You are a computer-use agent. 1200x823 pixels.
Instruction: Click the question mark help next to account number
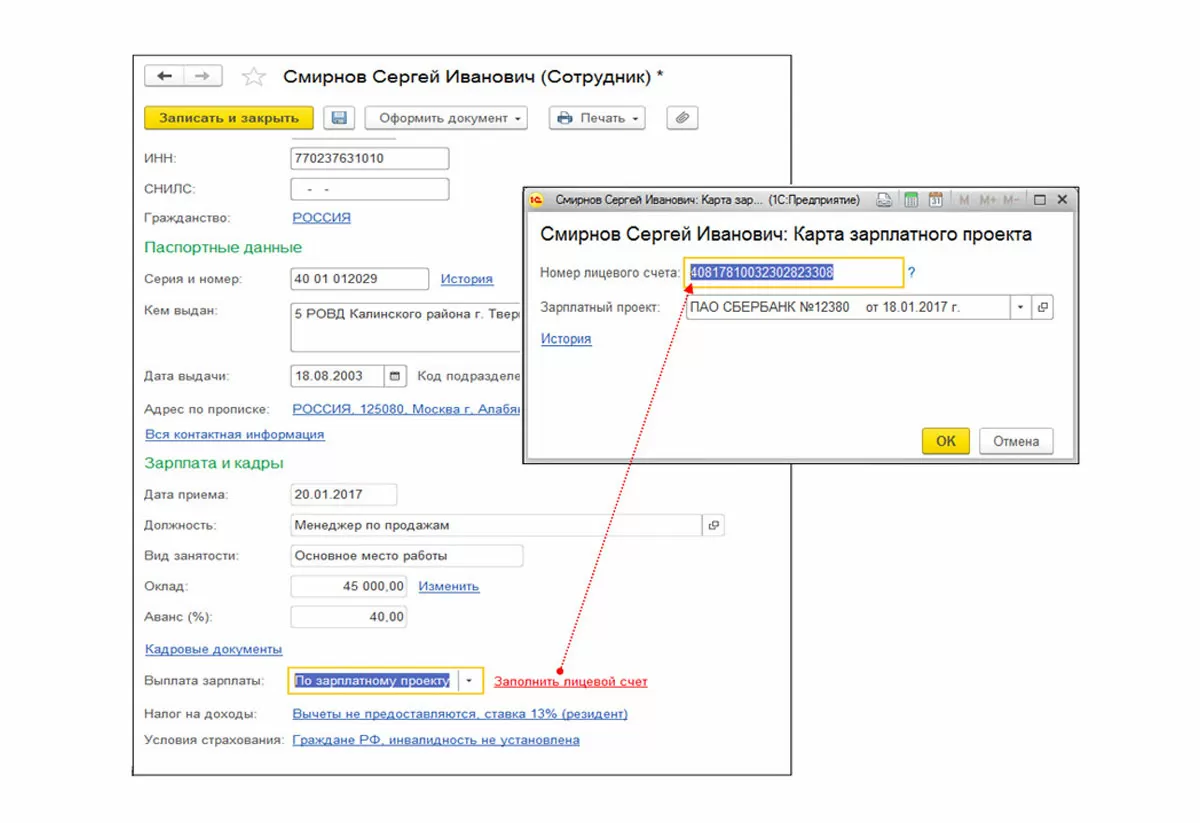point(912,272)
